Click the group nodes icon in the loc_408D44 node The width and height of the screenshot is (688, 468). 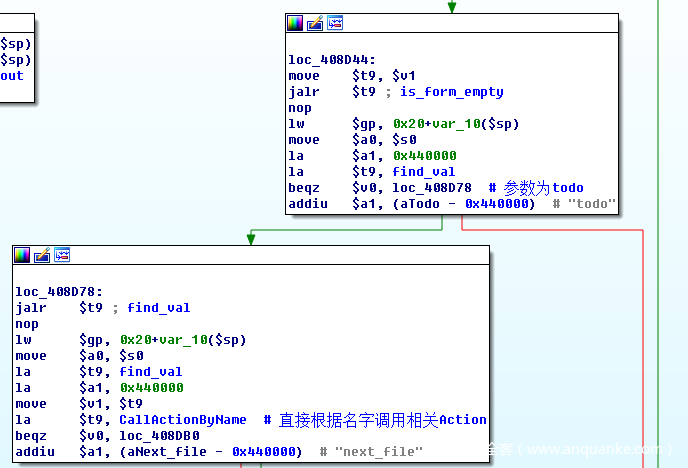(x=335, y=23)
